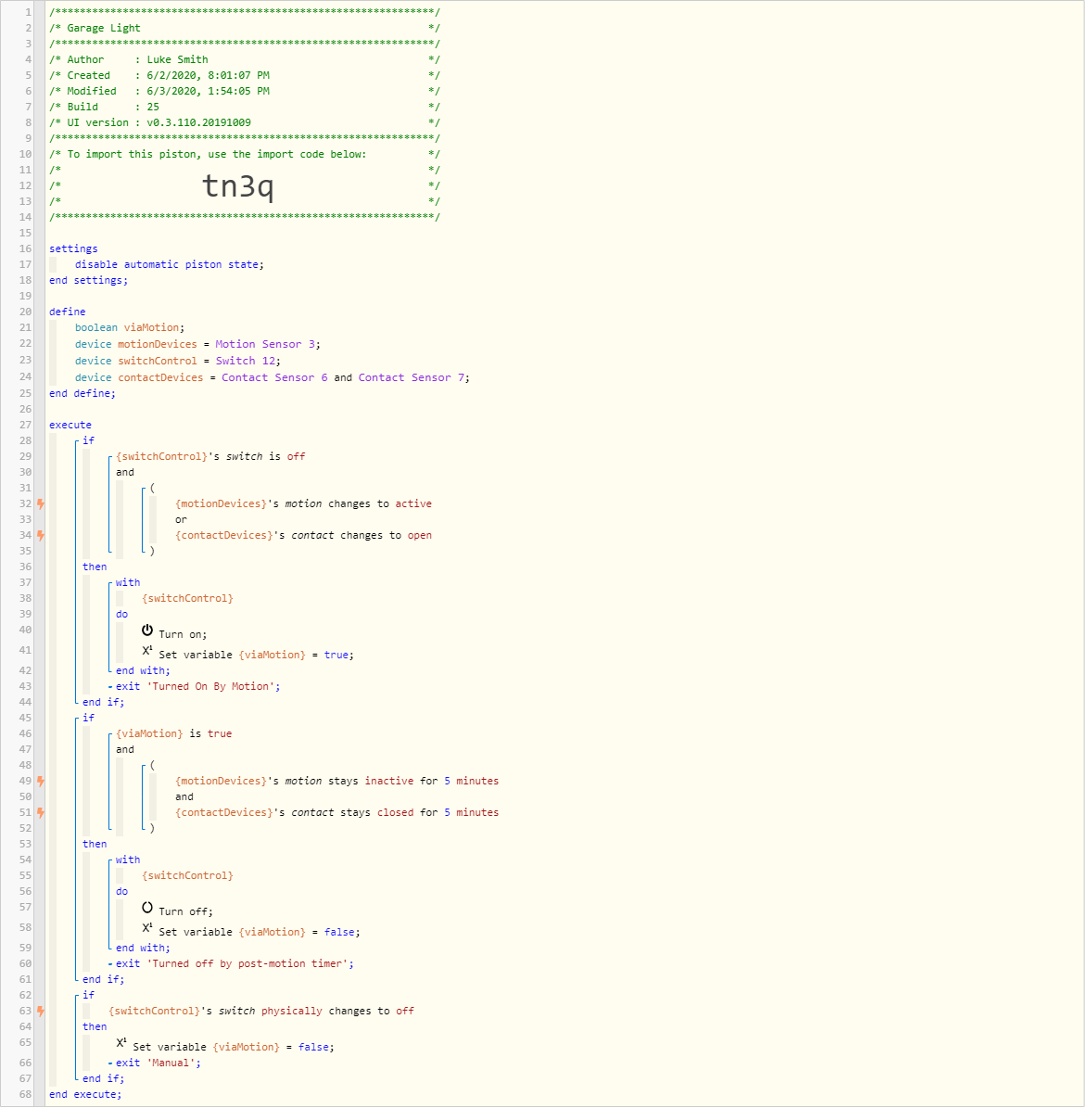1092x1108 pixels.
Task: Click 'with' keyword on line 54
Action: pyautogui.click(x=128, y=860)
